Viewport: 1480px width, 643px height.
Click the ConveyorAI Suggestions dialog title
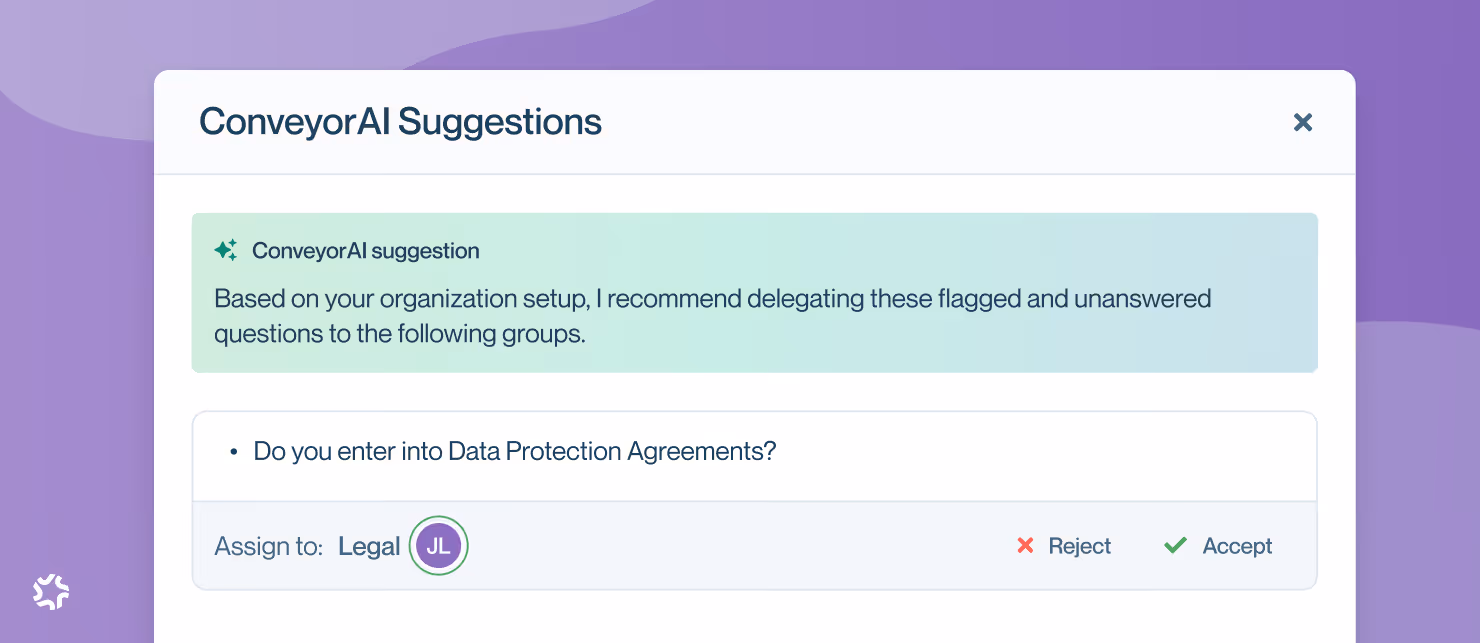[x=400, y=122]
